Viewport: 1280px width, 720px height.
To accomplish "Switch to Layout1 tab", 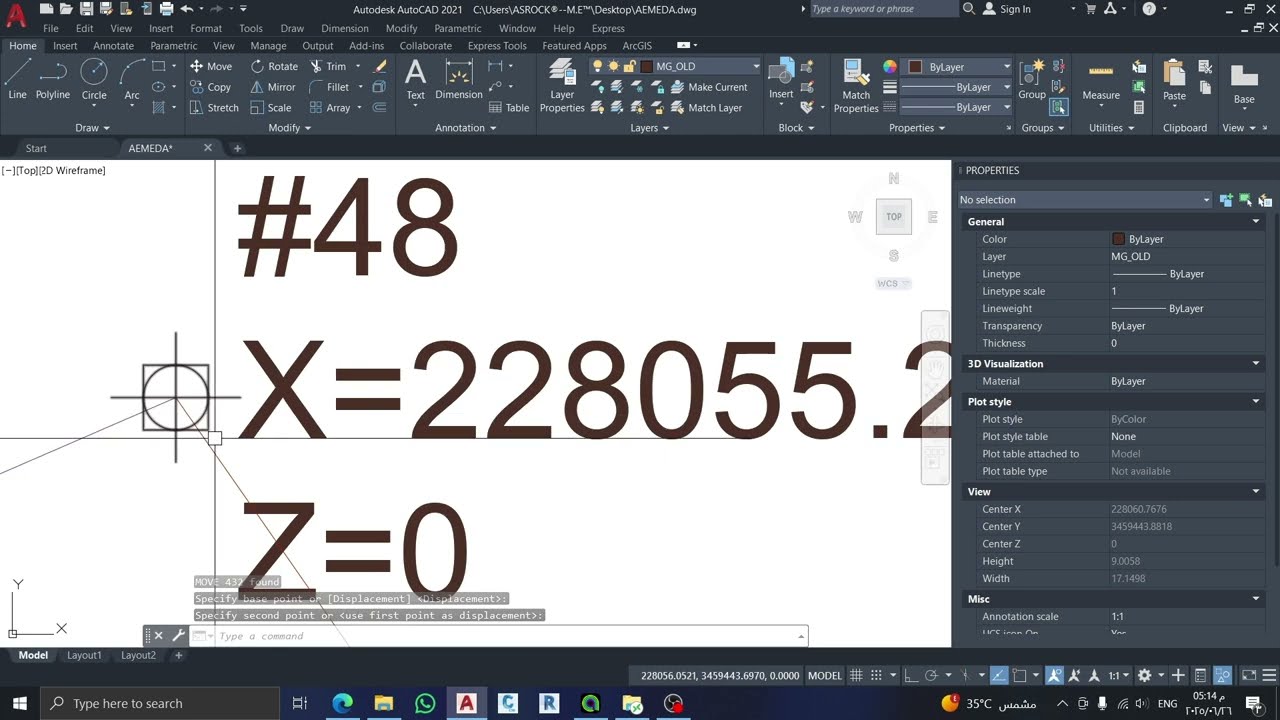I will click(x=84, y=656).
